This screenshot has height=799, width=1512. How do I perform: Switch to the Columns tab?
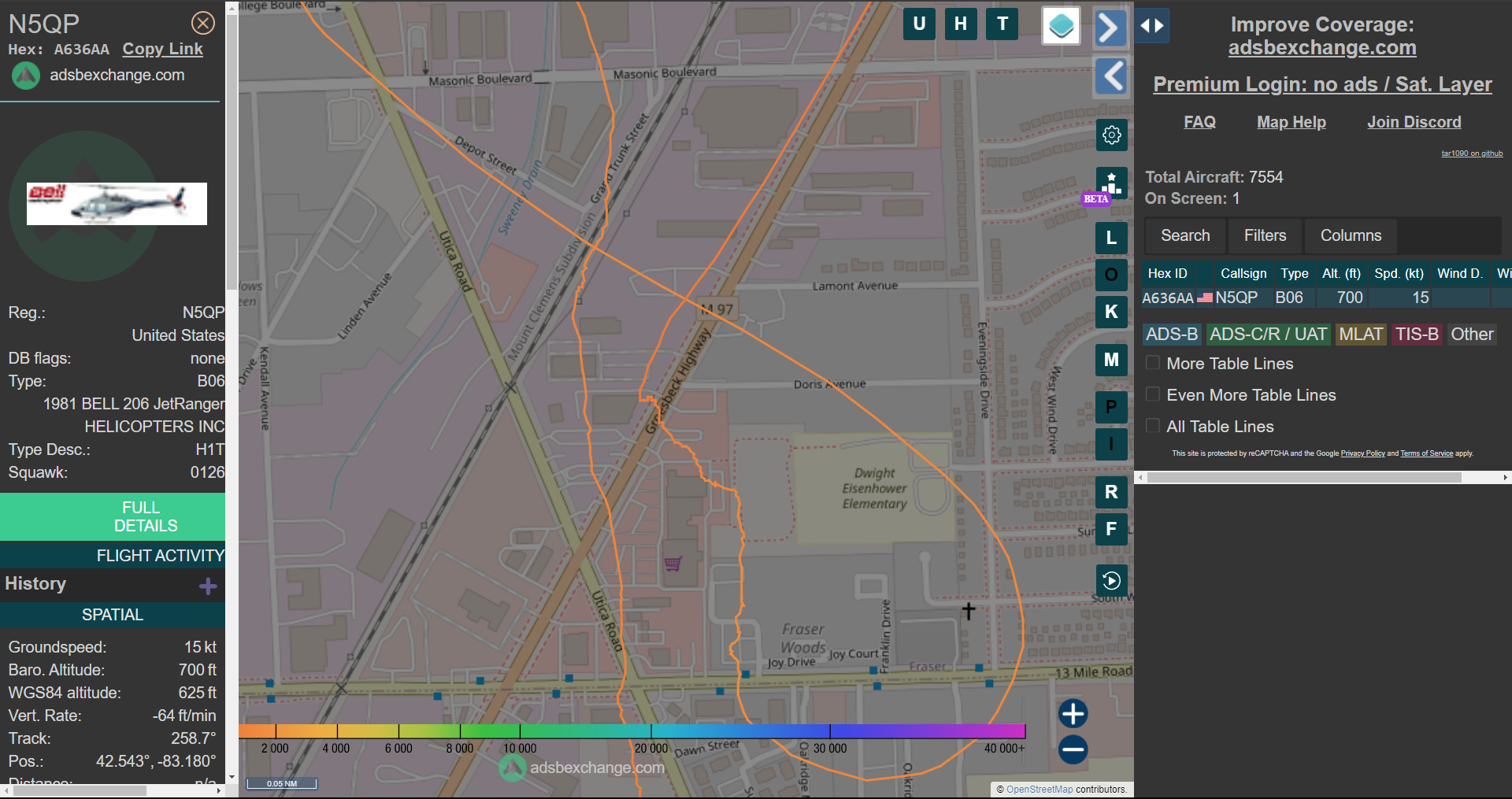pos(1351,235)
